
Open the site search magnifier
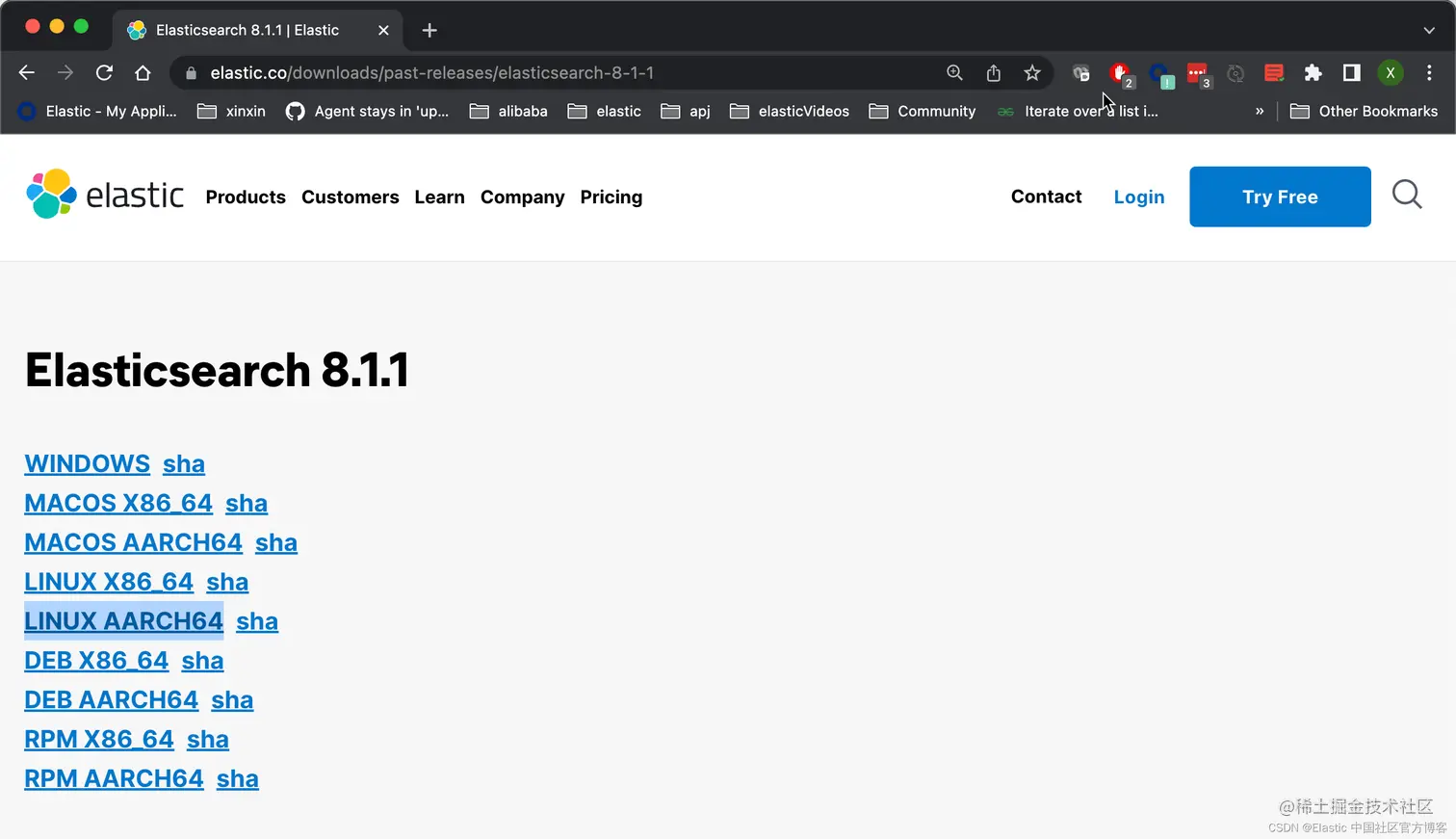(1407, 195)
